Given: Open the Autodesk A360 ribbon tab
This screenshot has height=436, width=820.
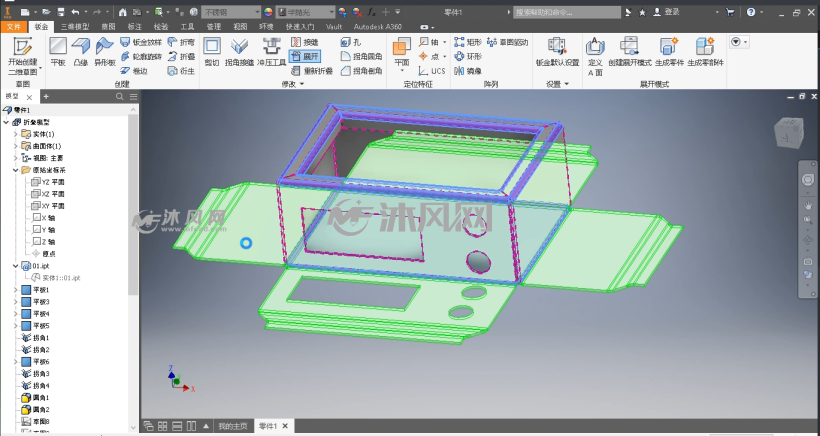Looking at the screenshot, I should 378,27.
